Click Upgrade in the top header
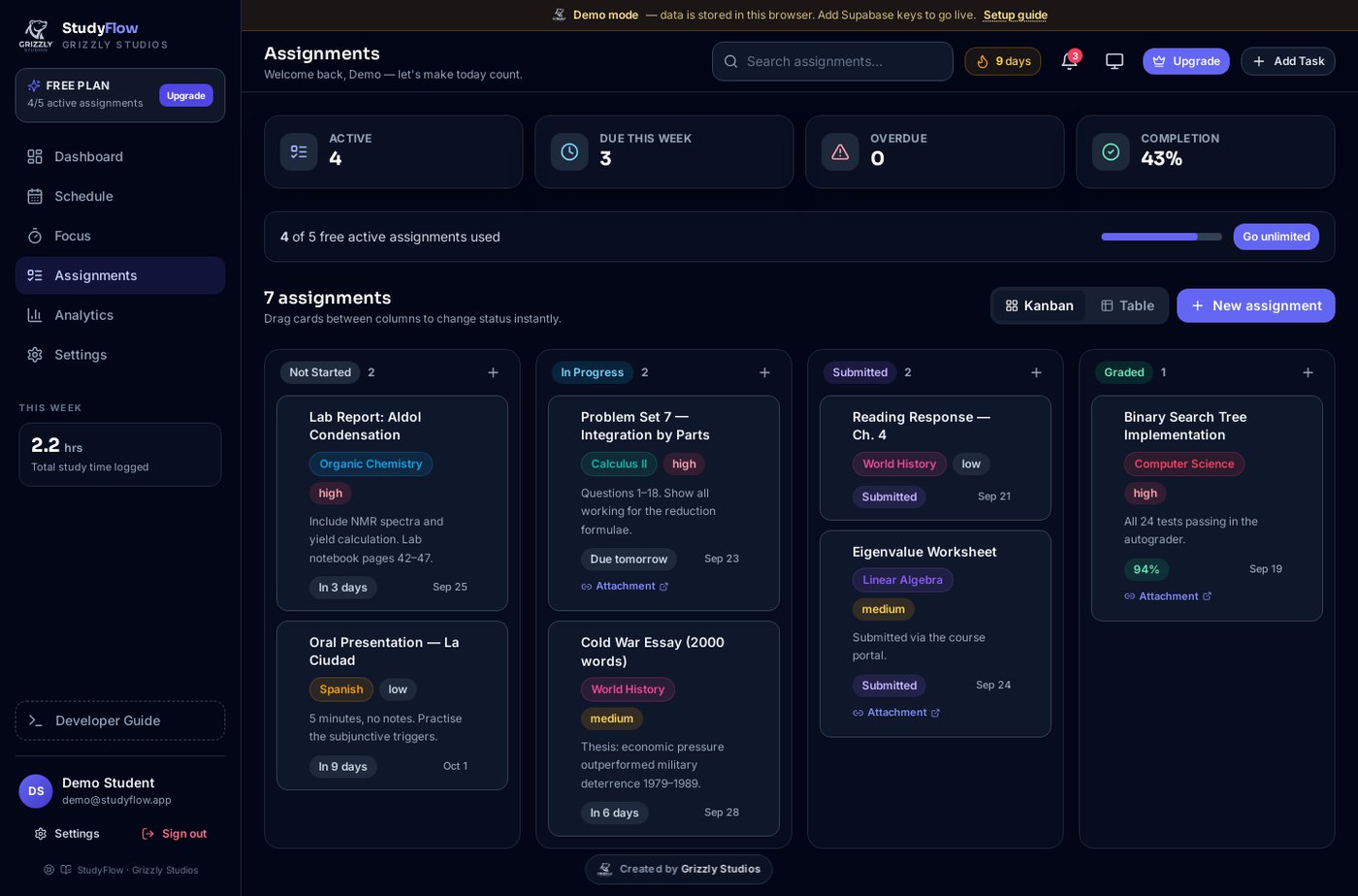Screen dimensions: 1358x896 tap(1186, 61)
